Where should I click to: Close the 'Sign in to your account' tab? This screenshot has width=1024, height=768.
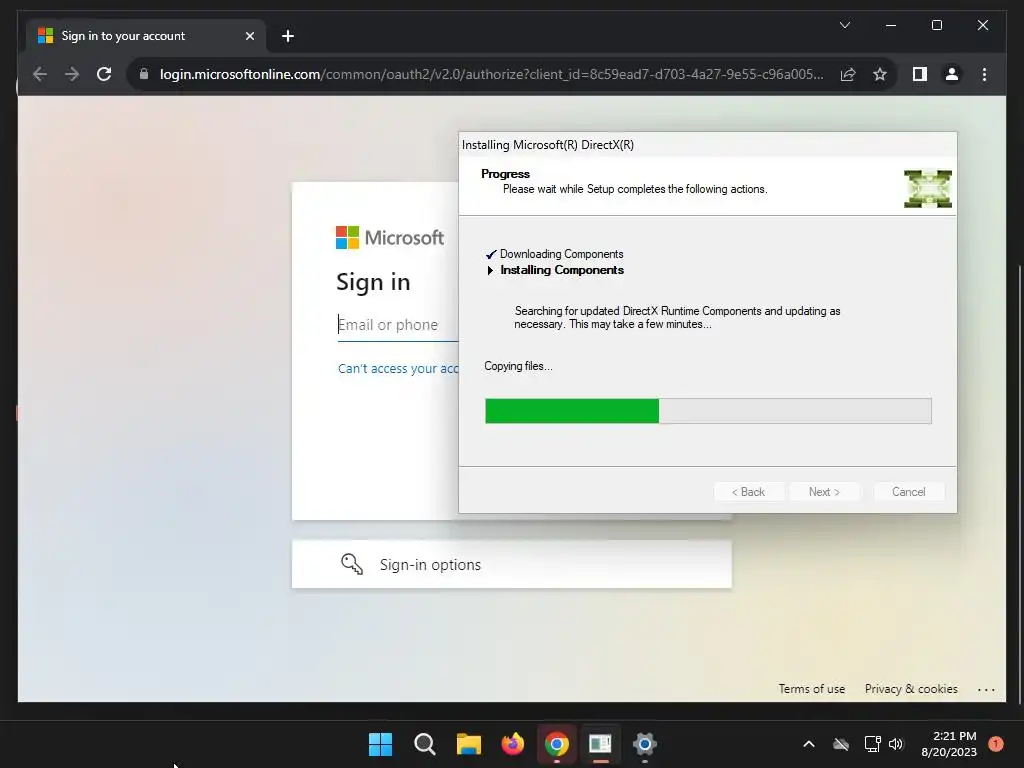pos(249,36)
